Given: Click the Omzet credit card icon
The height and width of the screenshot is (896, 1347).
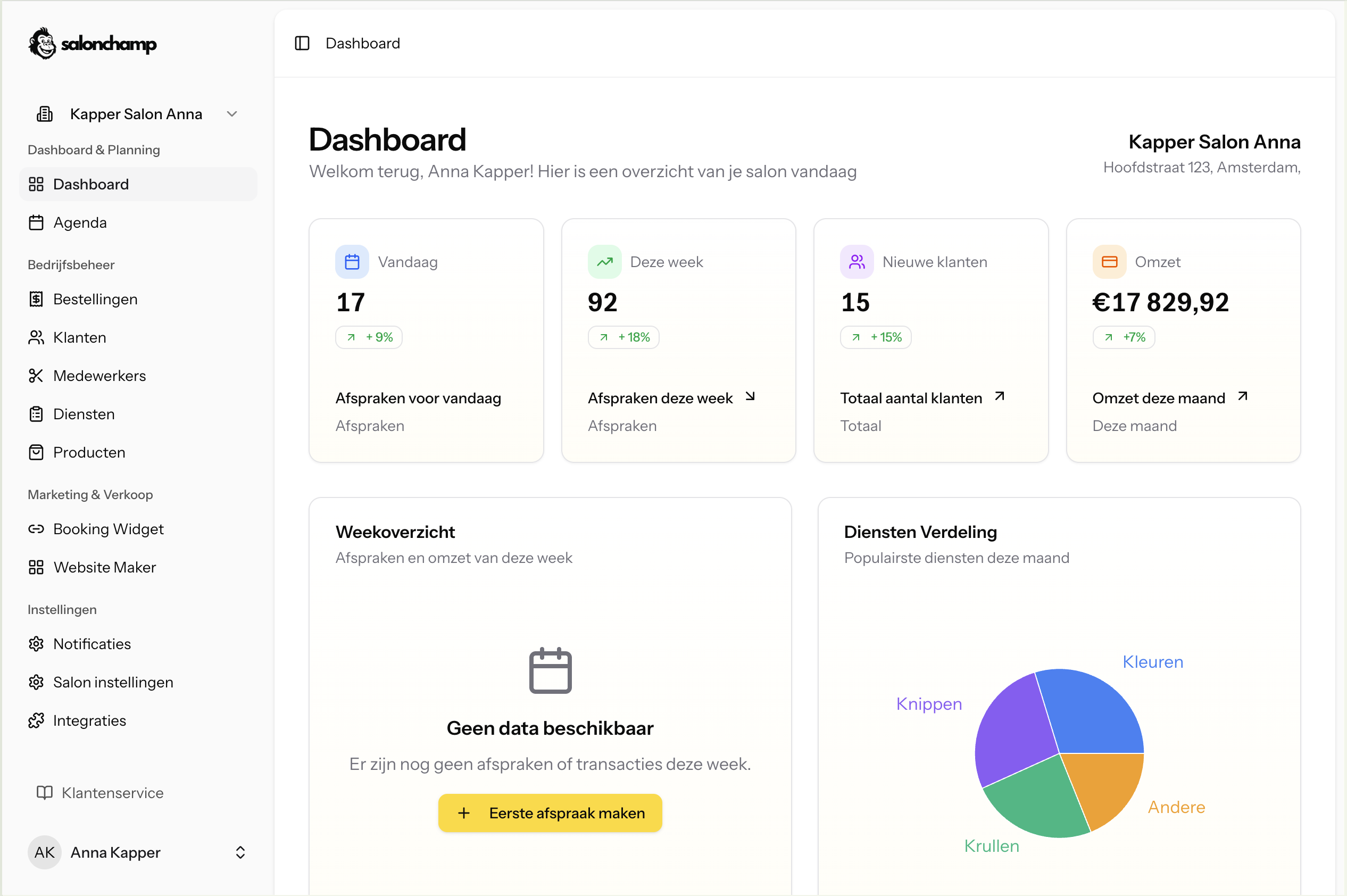Looking at the screenshot, I should point(1109,262).
